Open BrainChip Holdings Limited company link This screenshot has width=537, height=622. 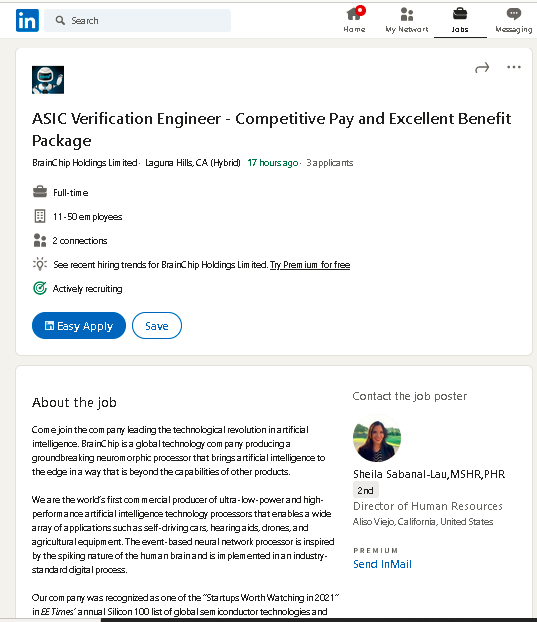click(x=85, y=163)
